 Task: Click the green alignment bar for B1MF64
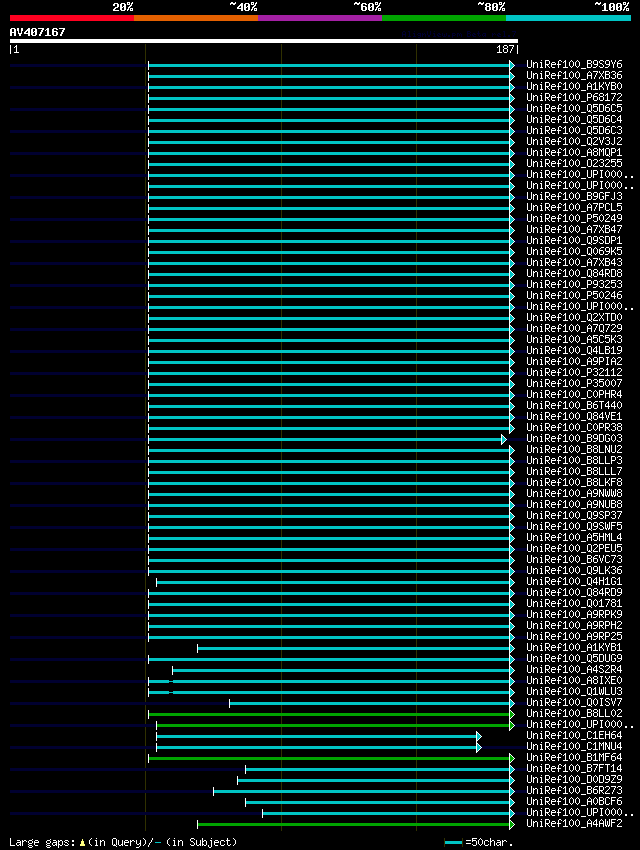click(x=332, y=758)
